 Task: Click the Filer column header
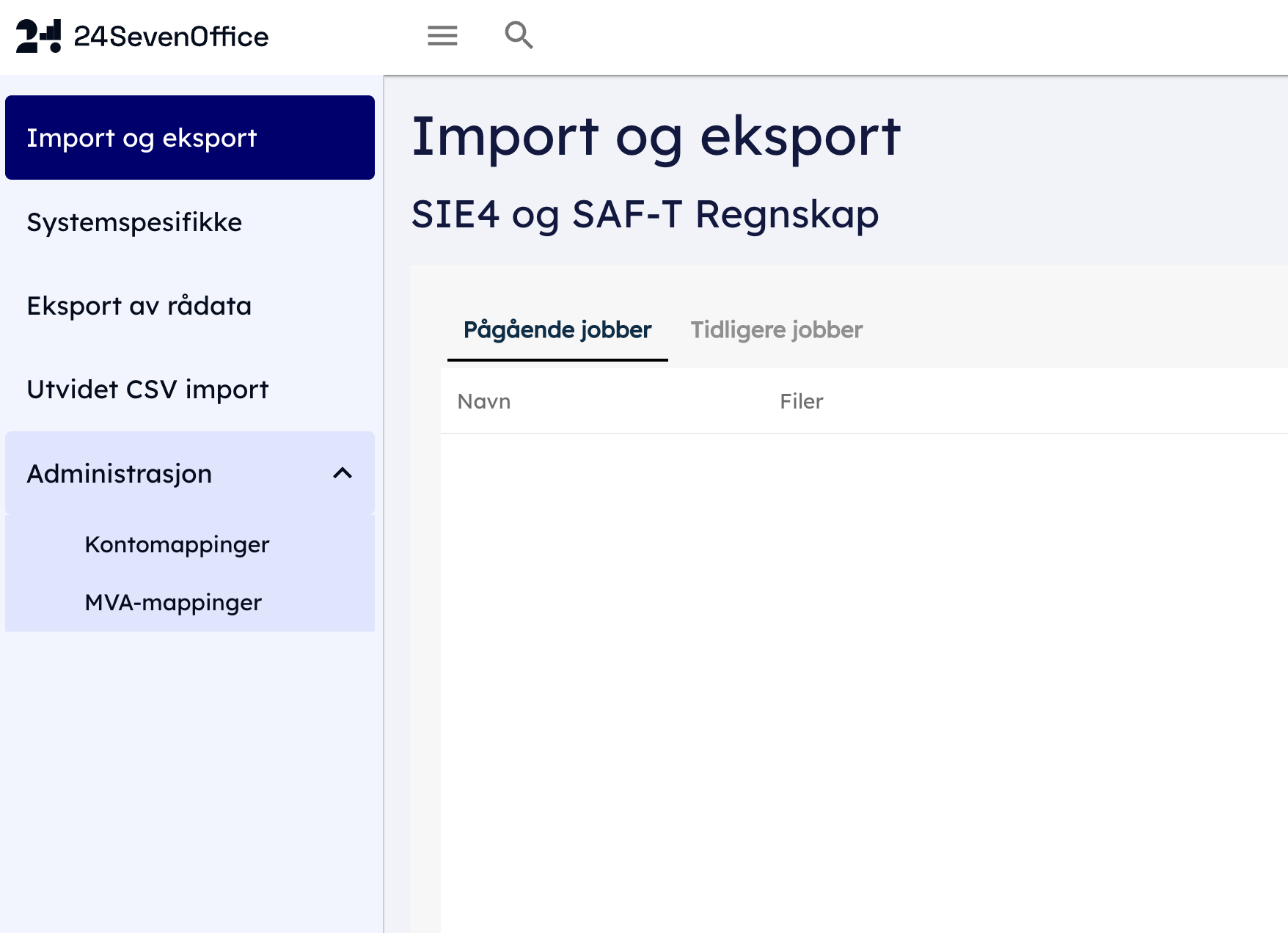pyautogui.click(x=801, y=401)
